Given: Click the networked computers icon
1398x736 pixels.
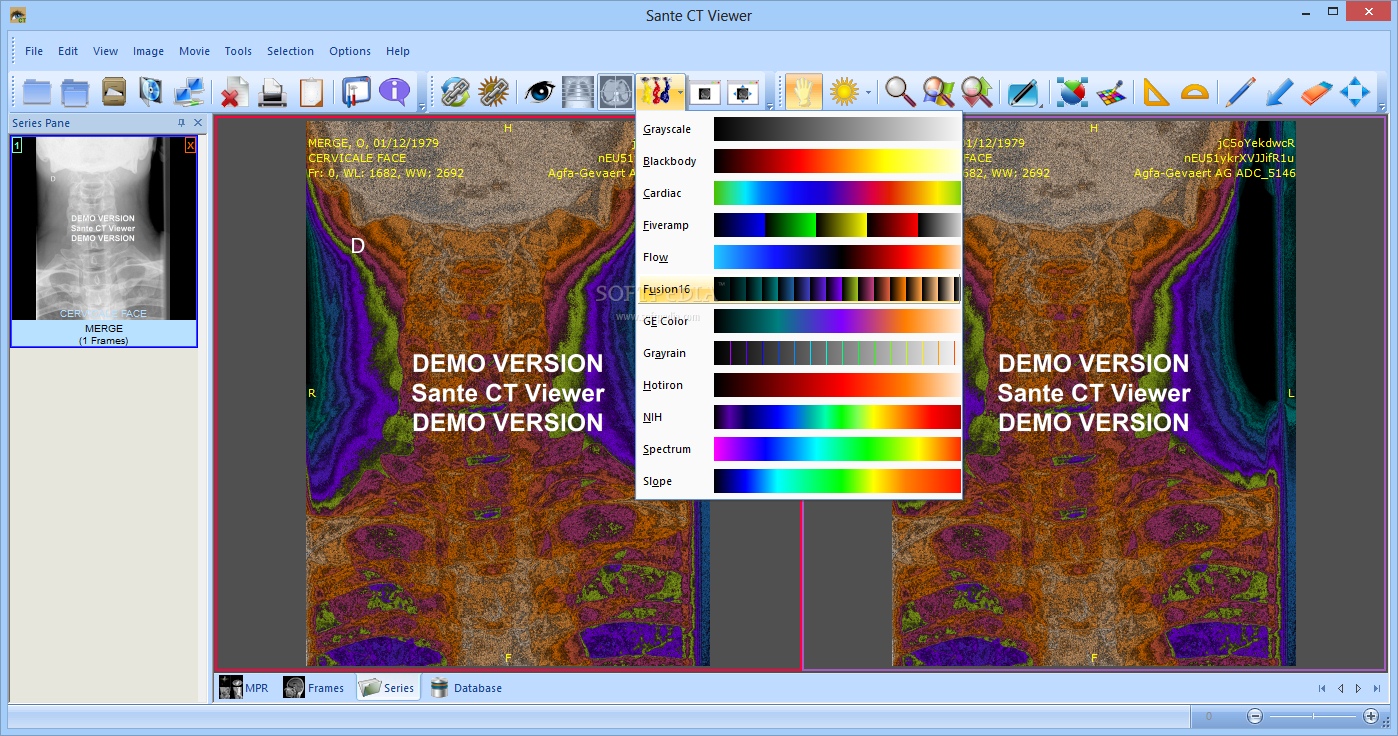Looking at the screenshot, I should click(x=189, y=92).
